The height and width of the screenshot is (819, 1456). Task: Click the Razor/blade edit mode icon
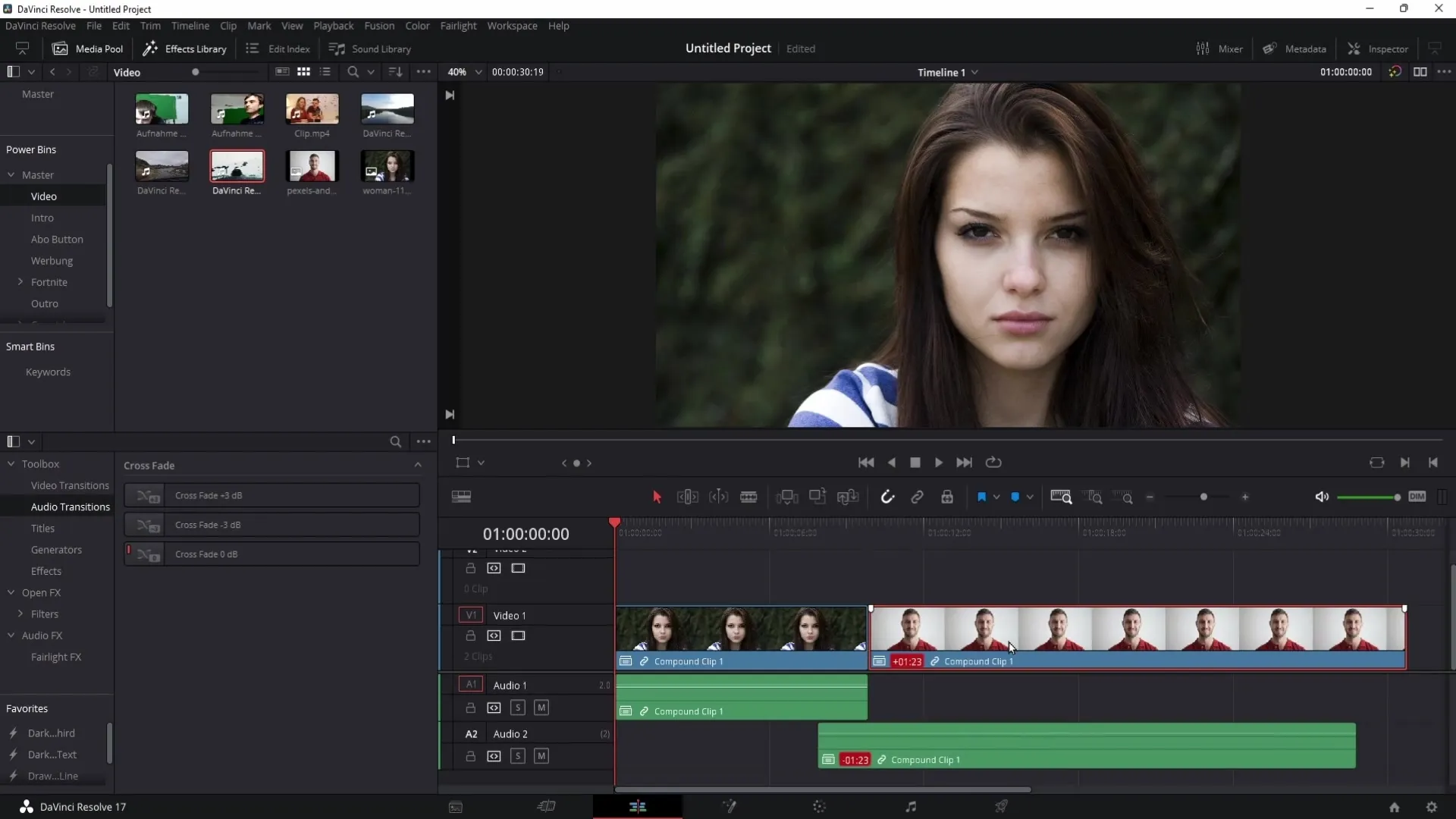pyautogui.click(x=749, y=497)
